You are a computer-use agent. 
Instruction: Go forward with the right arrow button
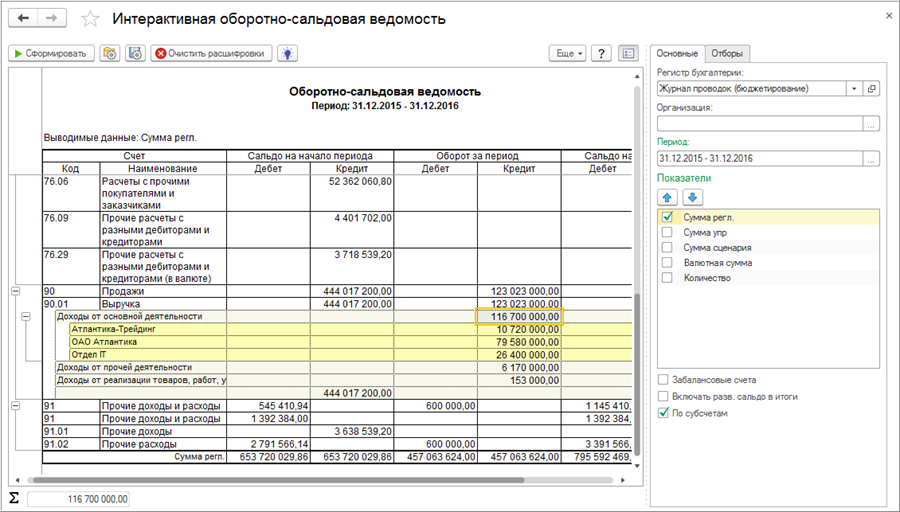pos(52,18)
